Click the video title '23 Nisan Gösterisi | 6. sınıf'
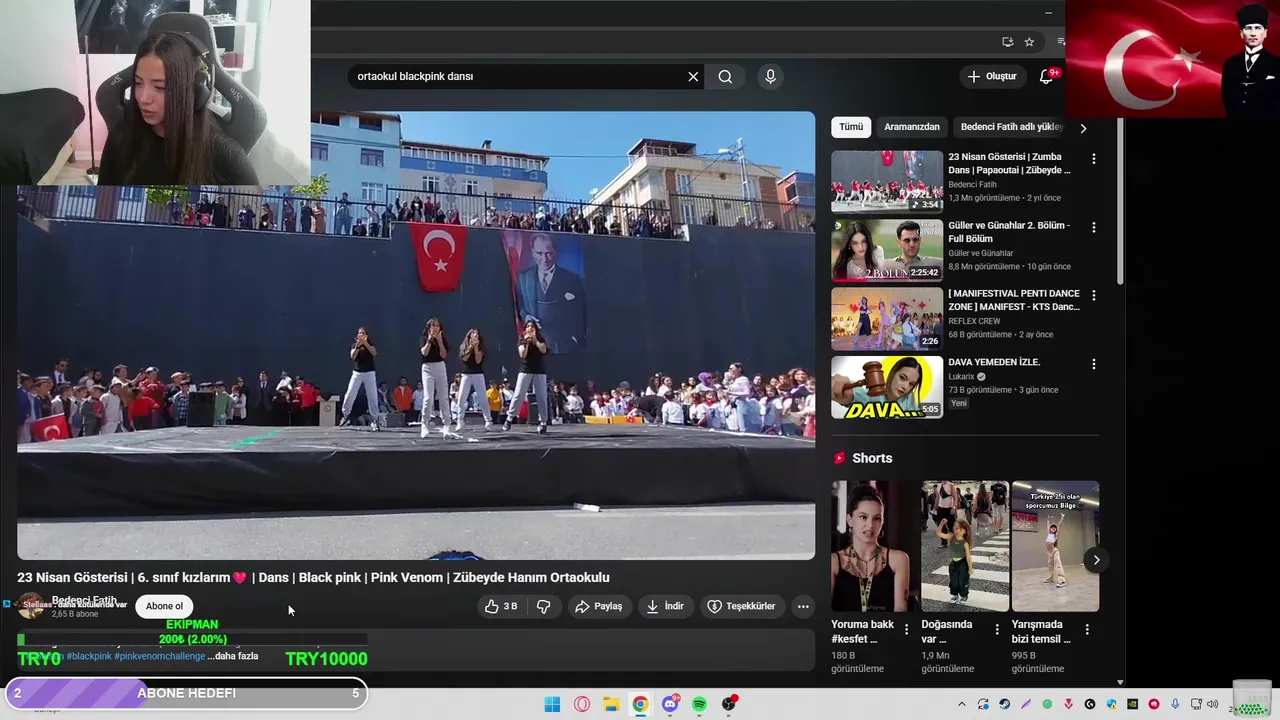Screen dimensions: 1280x720 313,577
